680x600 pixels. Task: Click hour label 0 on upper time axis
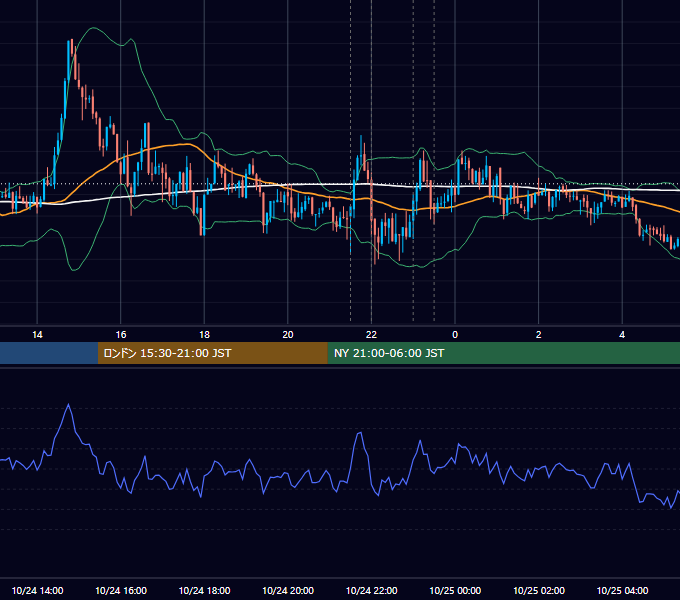coord(455,335)
